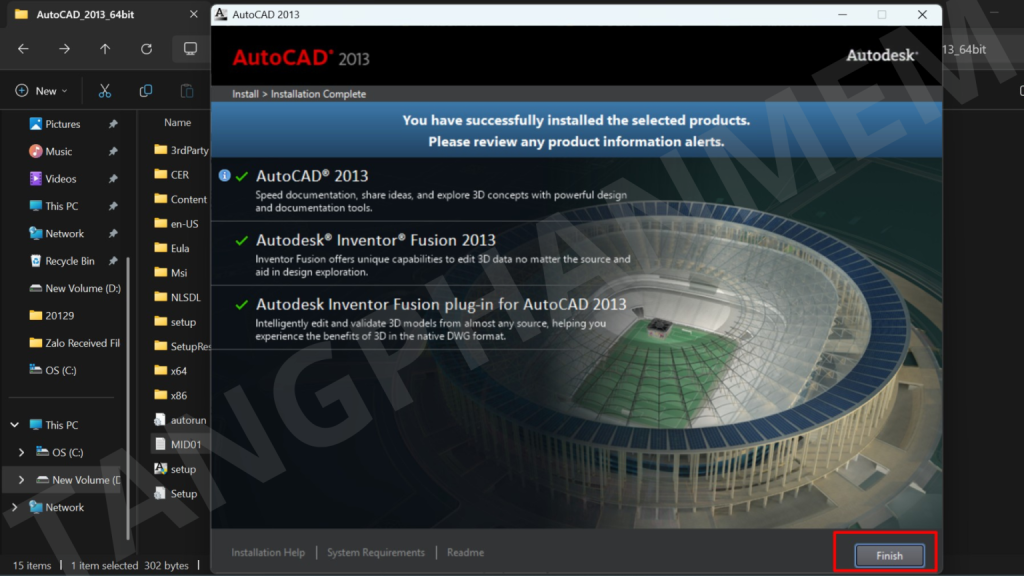Open the Recycle Bin quick access item
This screenshot has width=1024, height=576.
70,261
